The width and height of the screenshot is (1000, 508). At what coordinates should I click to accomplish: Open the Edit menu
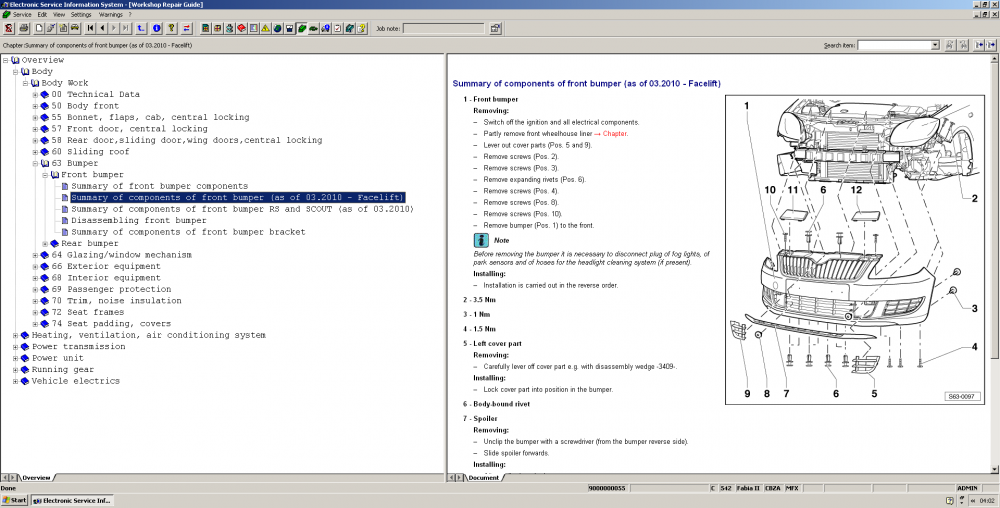tap(42, 14)
